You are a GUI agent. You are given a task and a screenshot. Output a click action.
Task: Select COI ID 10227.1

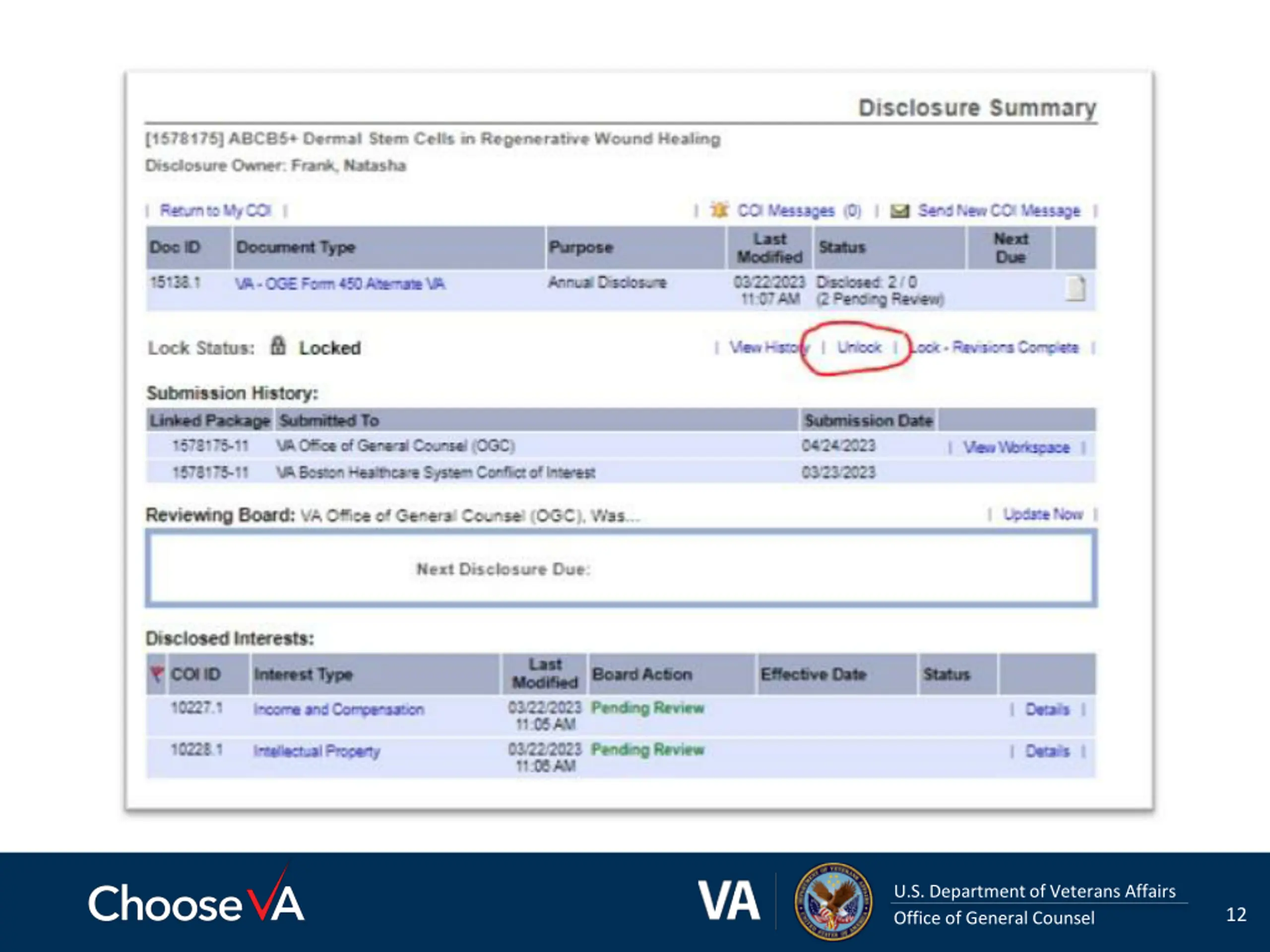[196, 708]
